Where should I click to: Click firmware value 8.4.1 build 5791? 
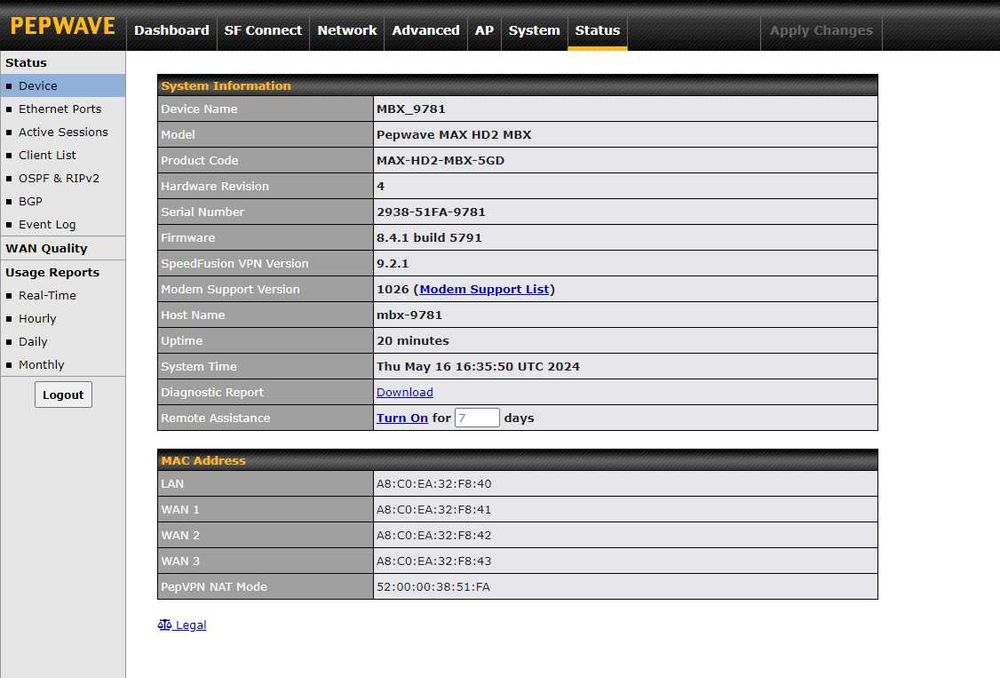tap(429, 237)
